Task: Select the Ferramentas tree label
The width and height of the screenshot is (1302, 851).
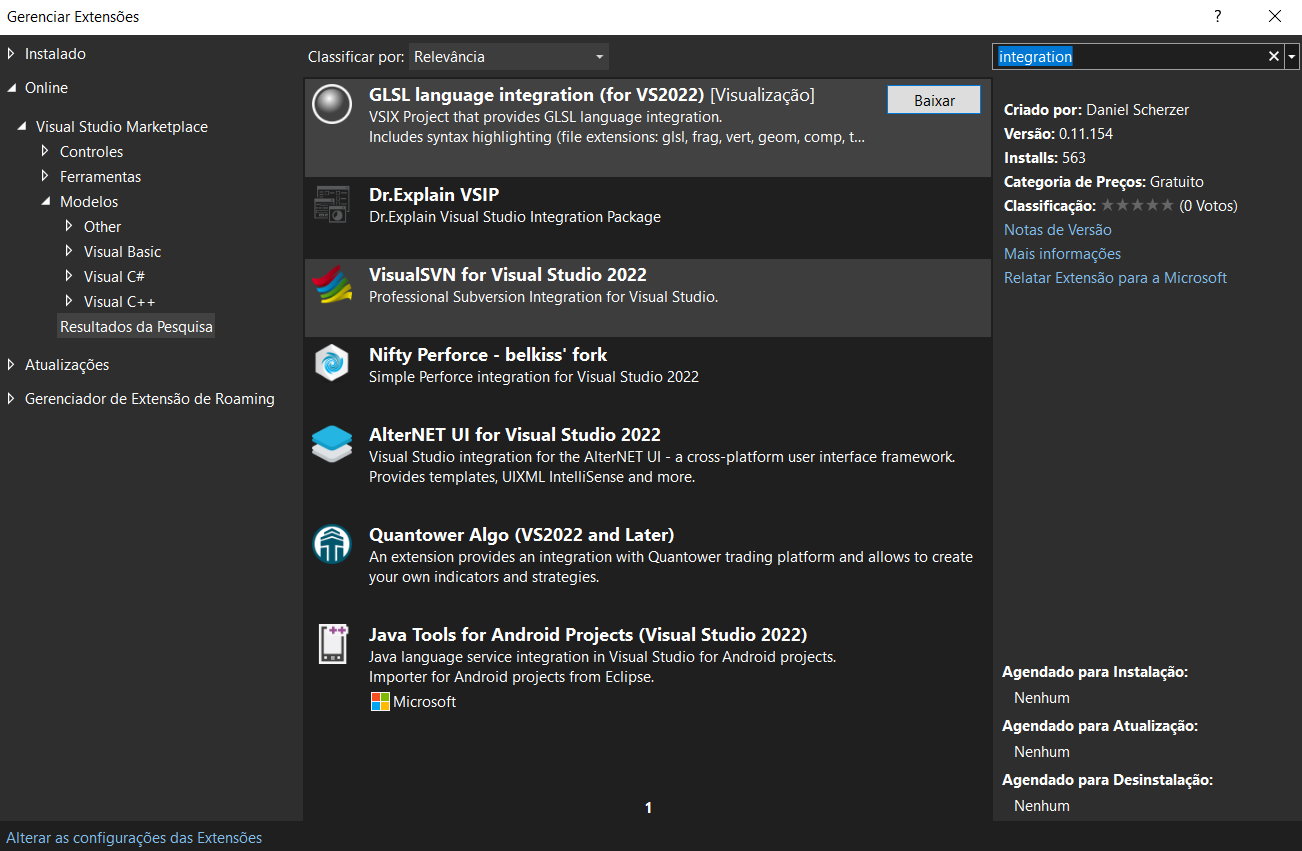Action: point(101,177)
